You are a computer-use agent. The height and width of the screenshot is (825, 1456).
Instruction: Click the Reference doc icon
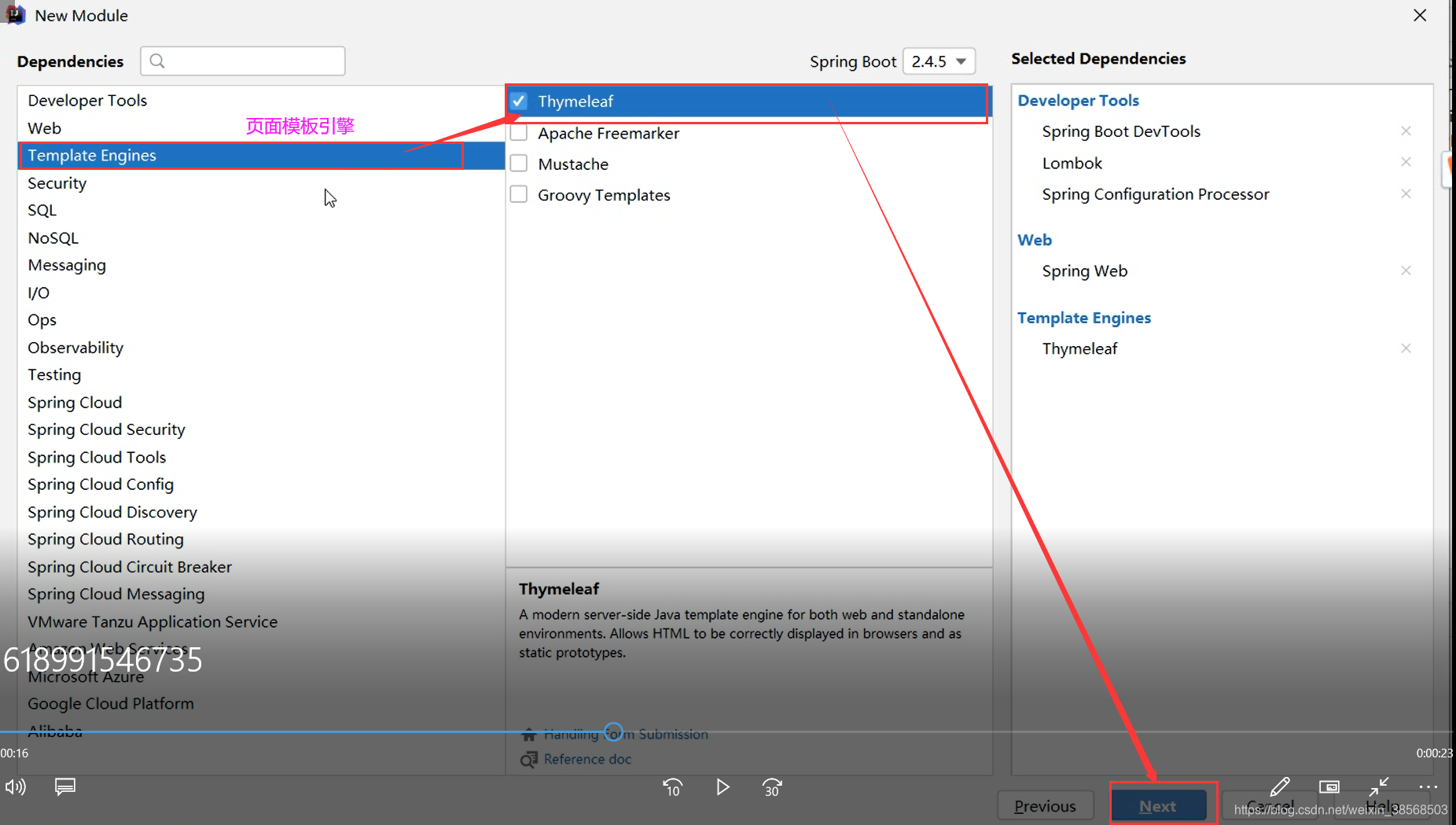pyautogui.click(x=528, y=759)
